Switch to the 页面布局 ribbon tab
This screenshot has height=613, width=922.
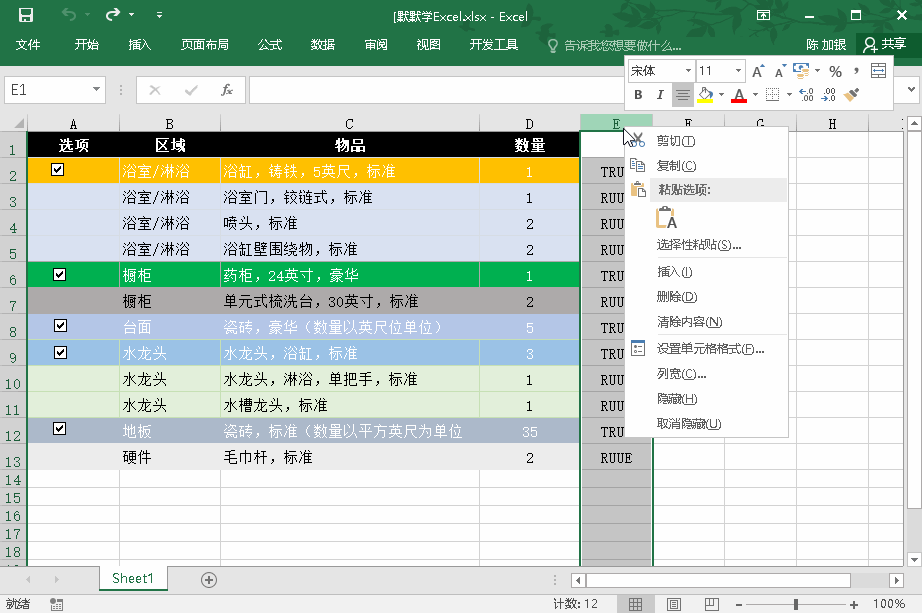pos(204,45)
